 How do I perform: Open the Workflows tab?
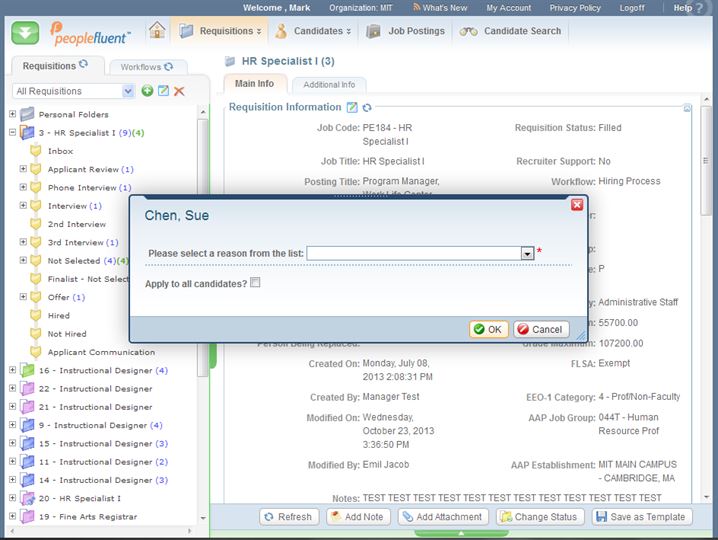[140, 67]
